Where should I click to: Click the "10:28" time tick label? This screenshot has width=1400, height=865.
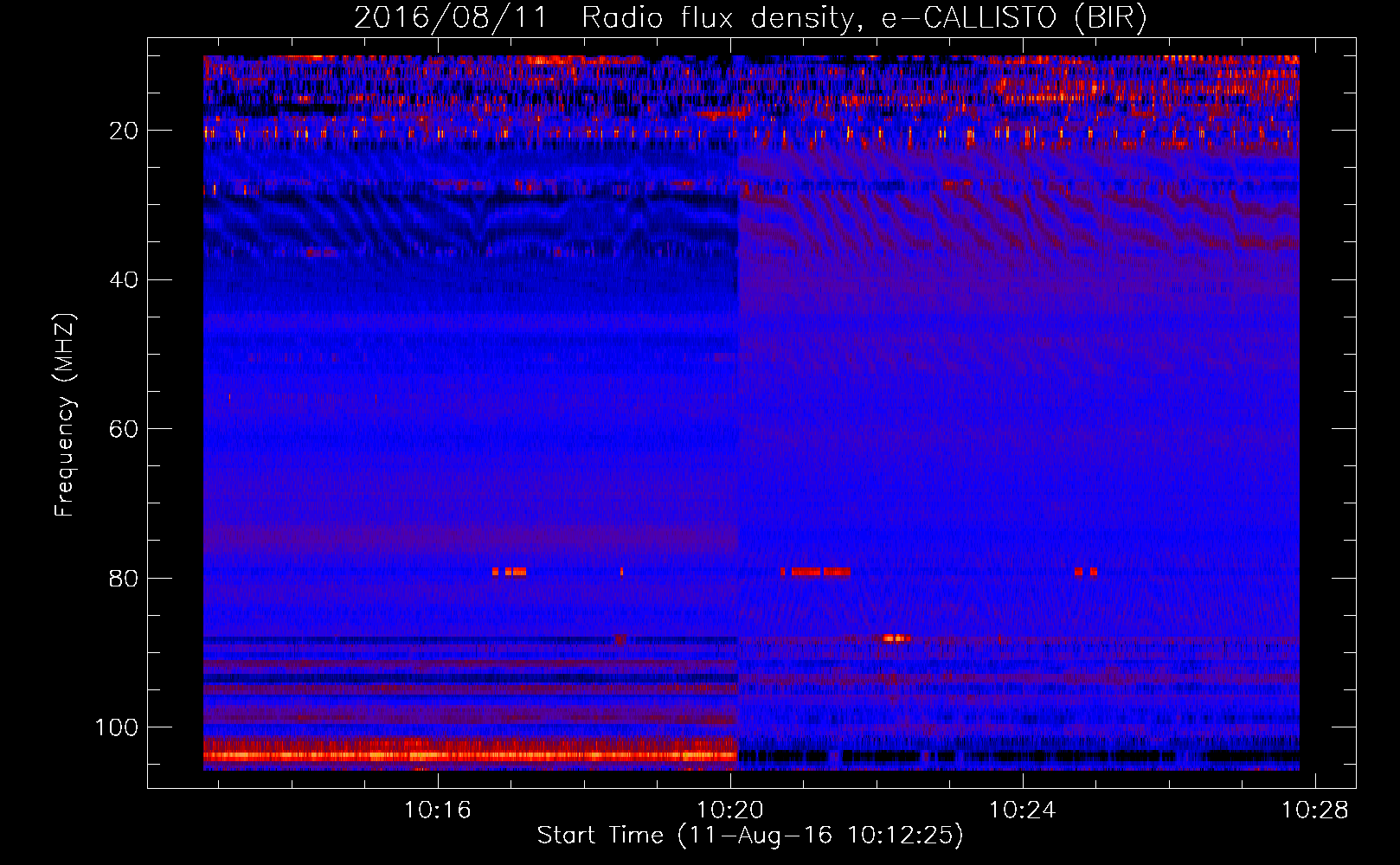1315,811
